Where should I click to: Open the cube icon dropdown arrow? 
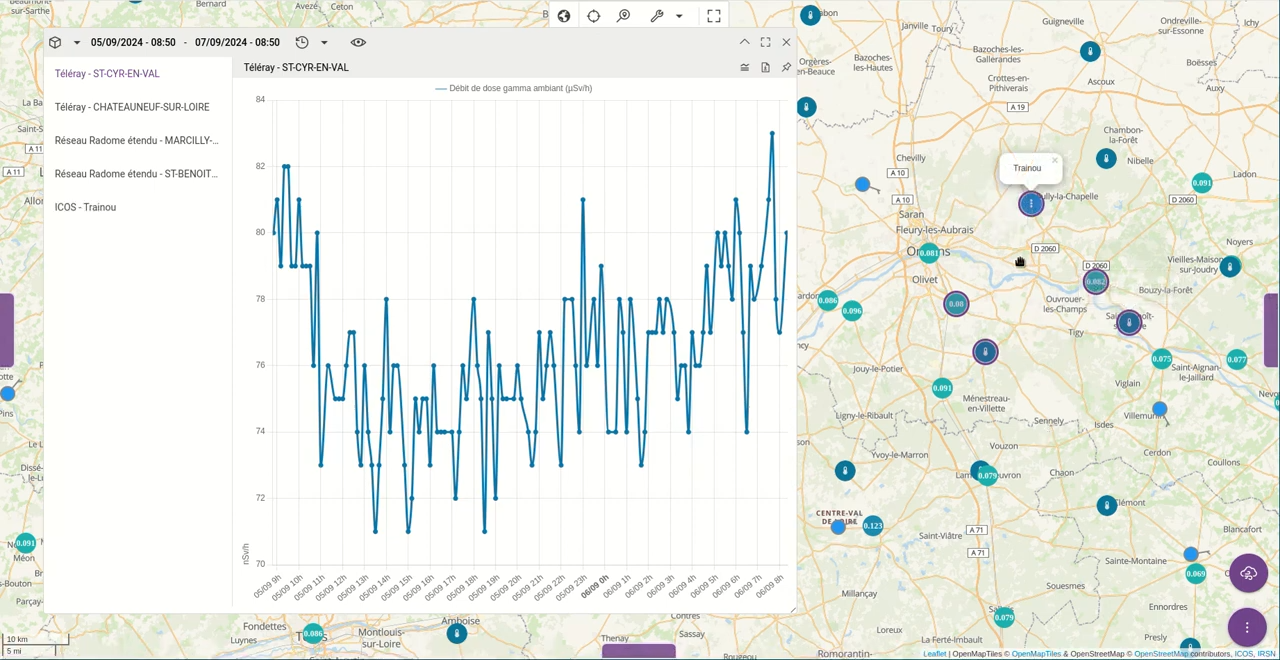pyautogui.click(x=77, y=43)
